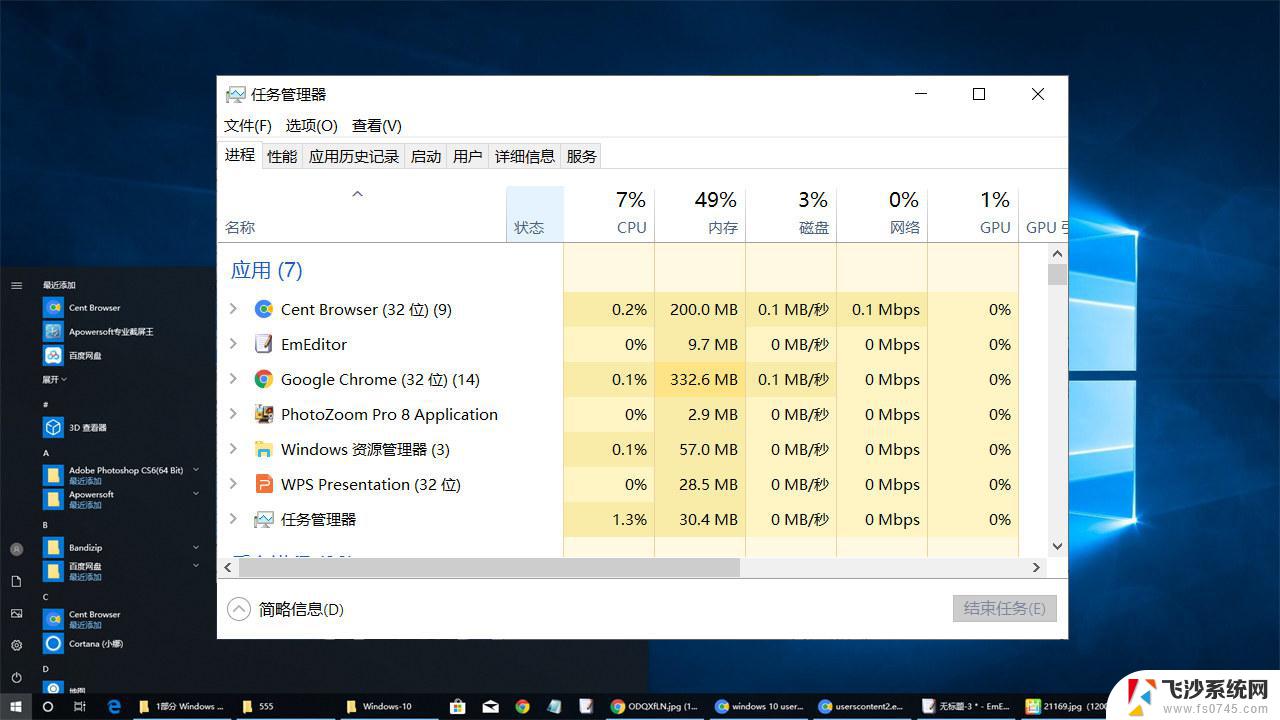The height and width of the screenshot is (720, 1280).
Task: Switch to the 详细信息 tab
Action: (x=525, y=156)
